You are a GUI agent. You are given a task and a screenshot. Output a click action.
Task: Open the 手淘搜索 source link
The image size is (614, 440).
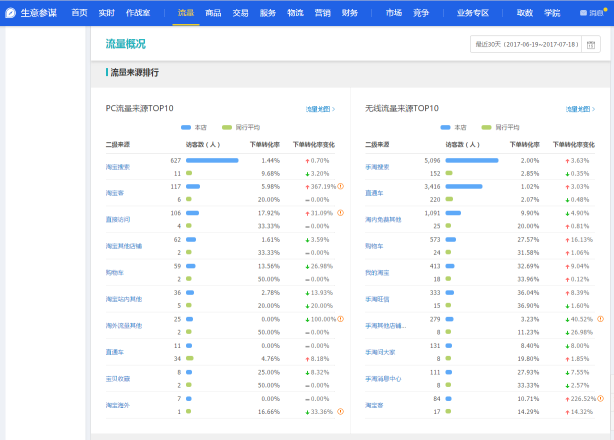pyautogui.click(x=377, y=167)
